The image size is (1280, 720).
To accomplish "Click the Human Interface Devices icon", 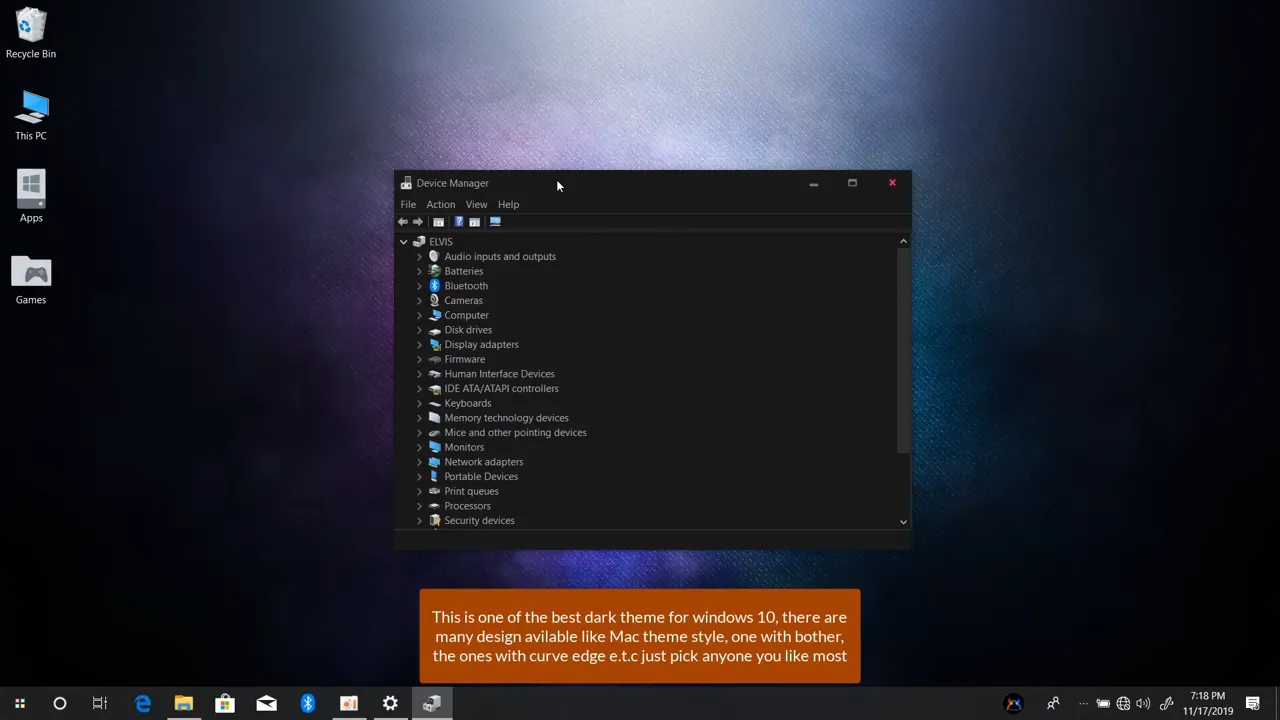I will [434, 374].
